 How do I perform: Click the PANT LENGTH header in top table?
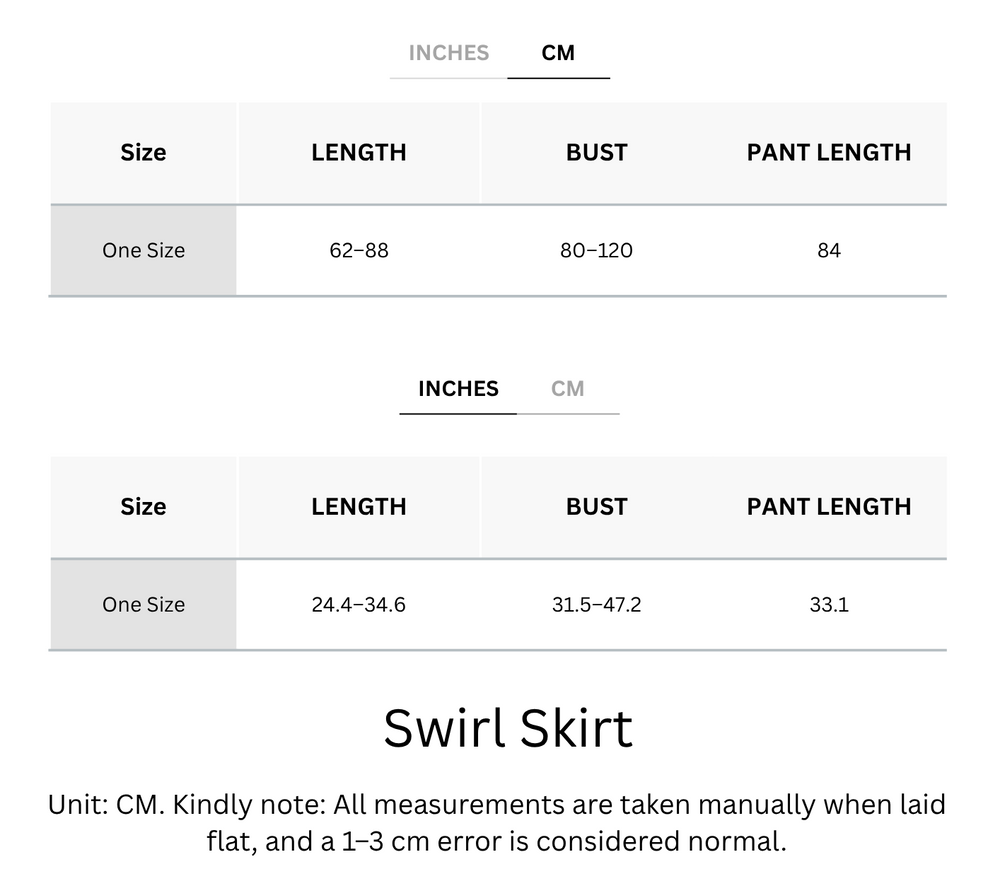coord(828,152)
